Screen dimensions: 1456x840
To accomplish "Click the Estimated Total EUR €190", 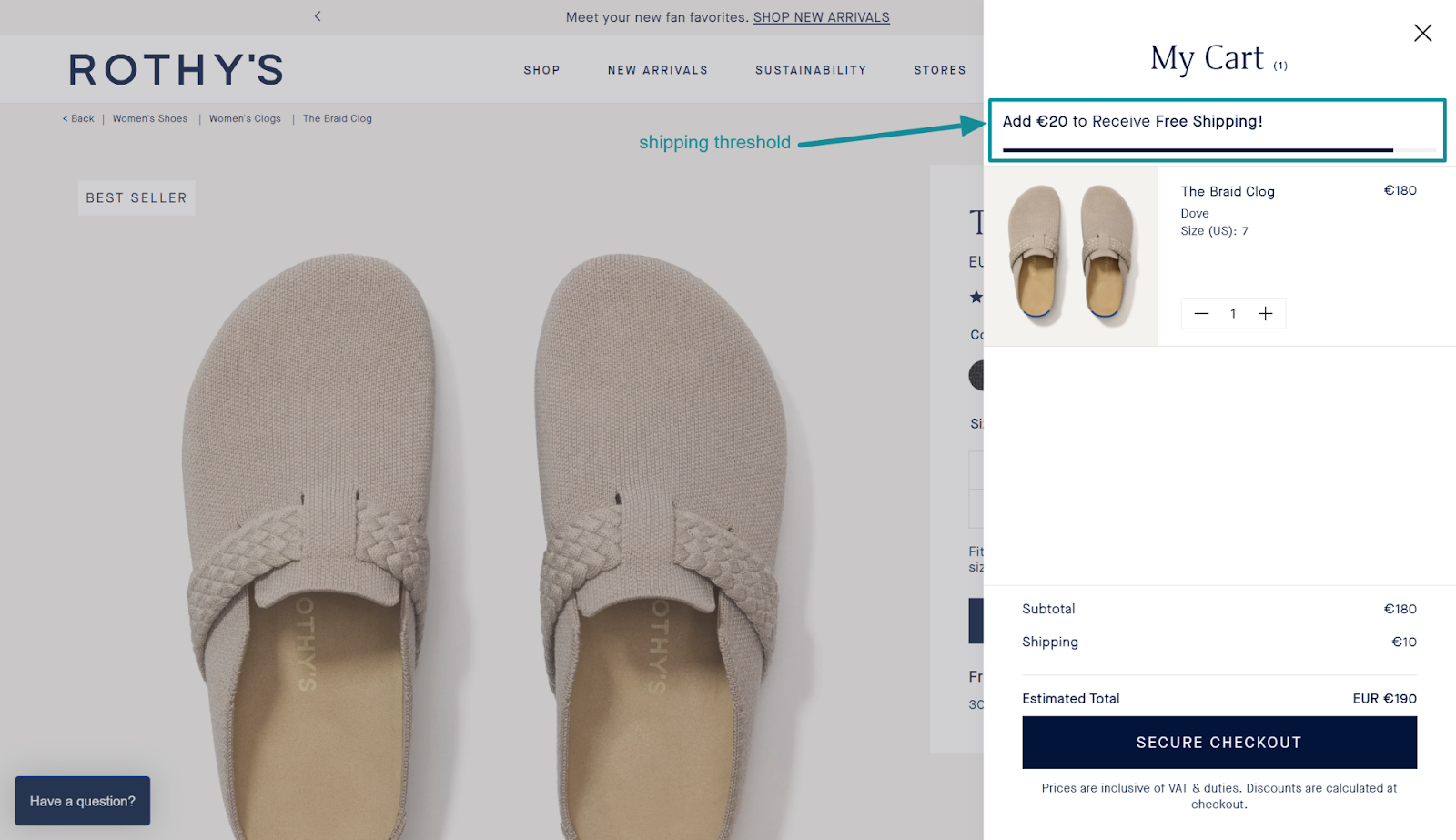I will pyautogui.click(x=1384, y=699).
